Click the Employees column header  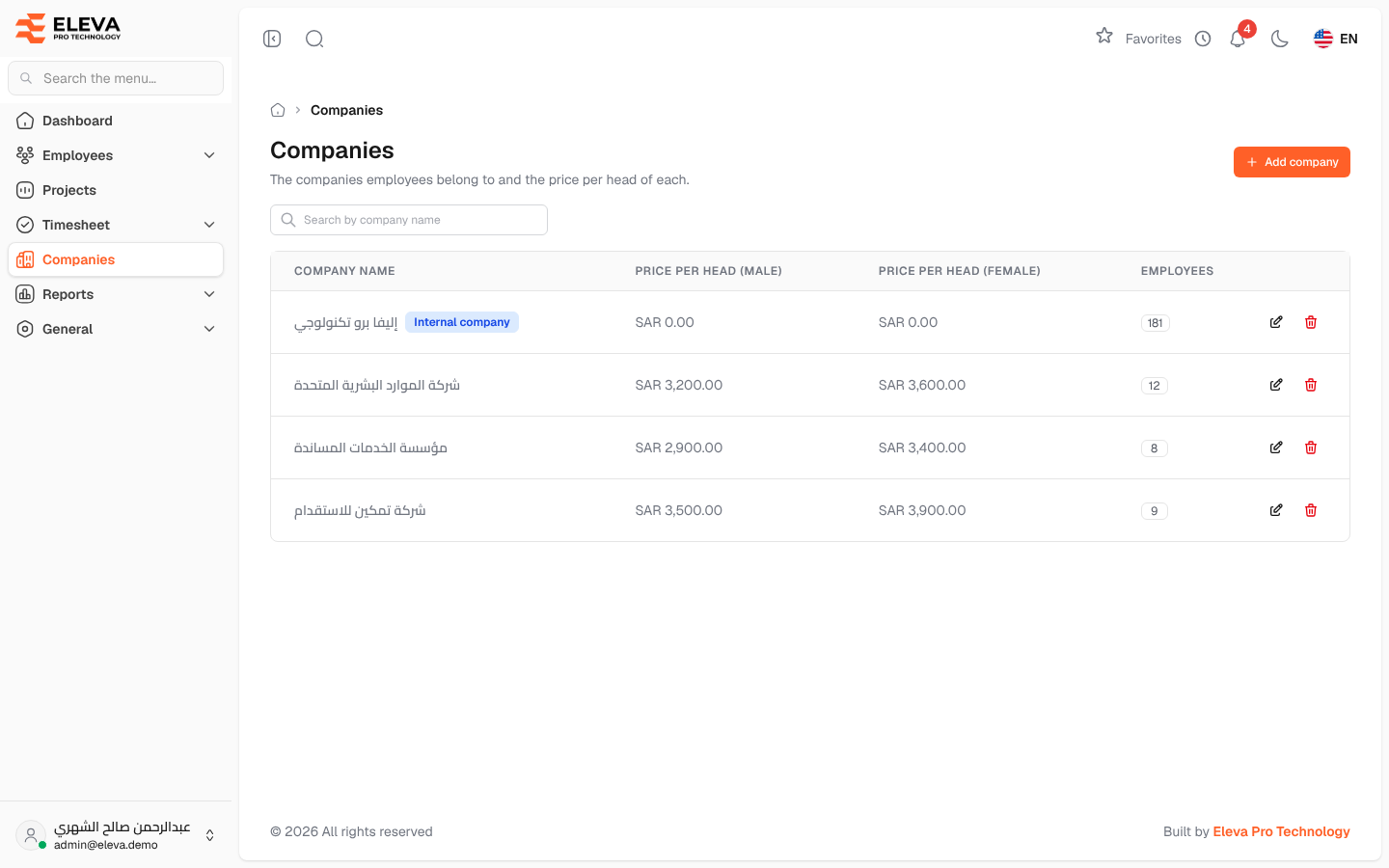(1177, 271)
